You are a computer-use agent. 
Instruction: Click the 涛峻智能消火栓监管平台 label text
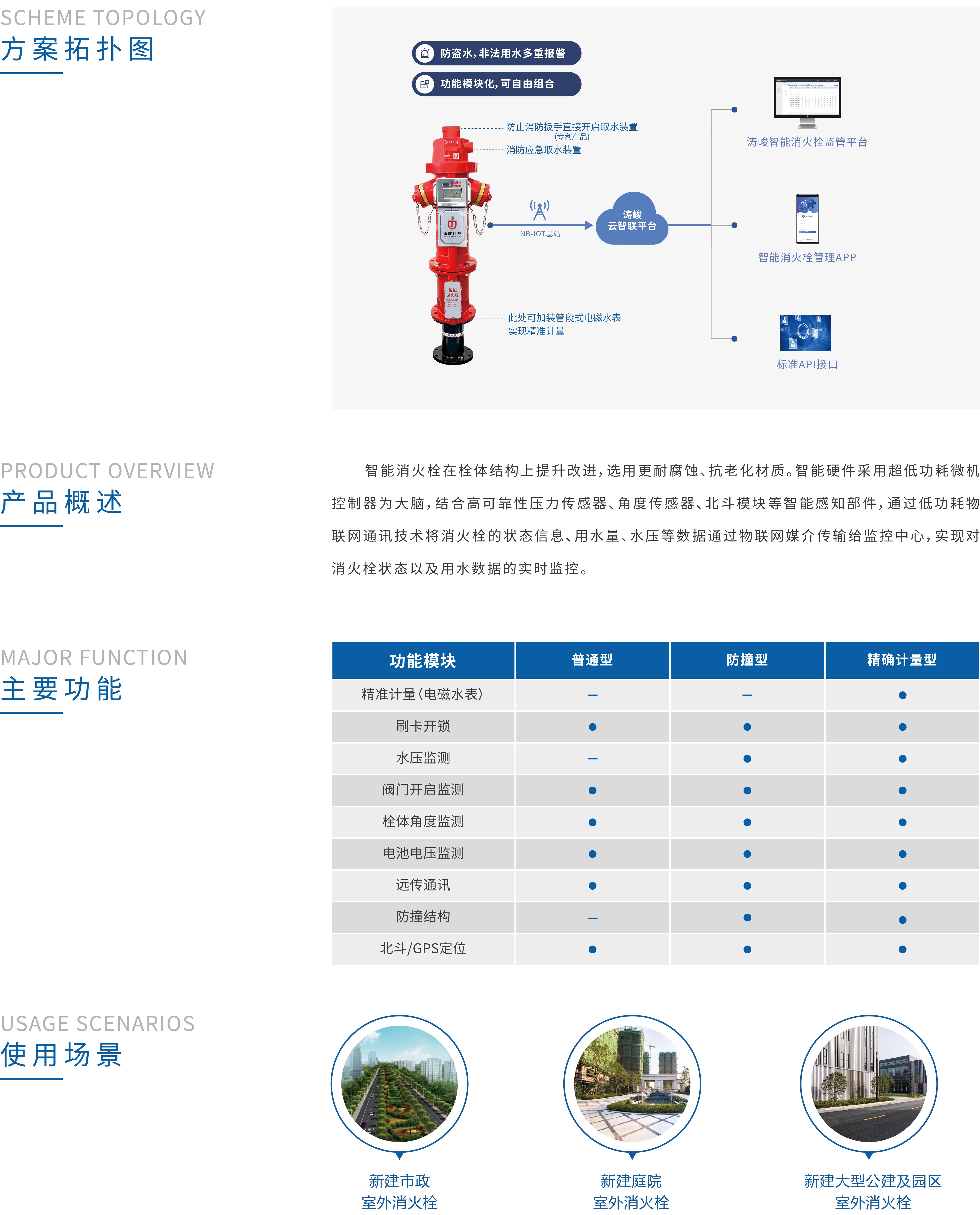tap(807, 142)
